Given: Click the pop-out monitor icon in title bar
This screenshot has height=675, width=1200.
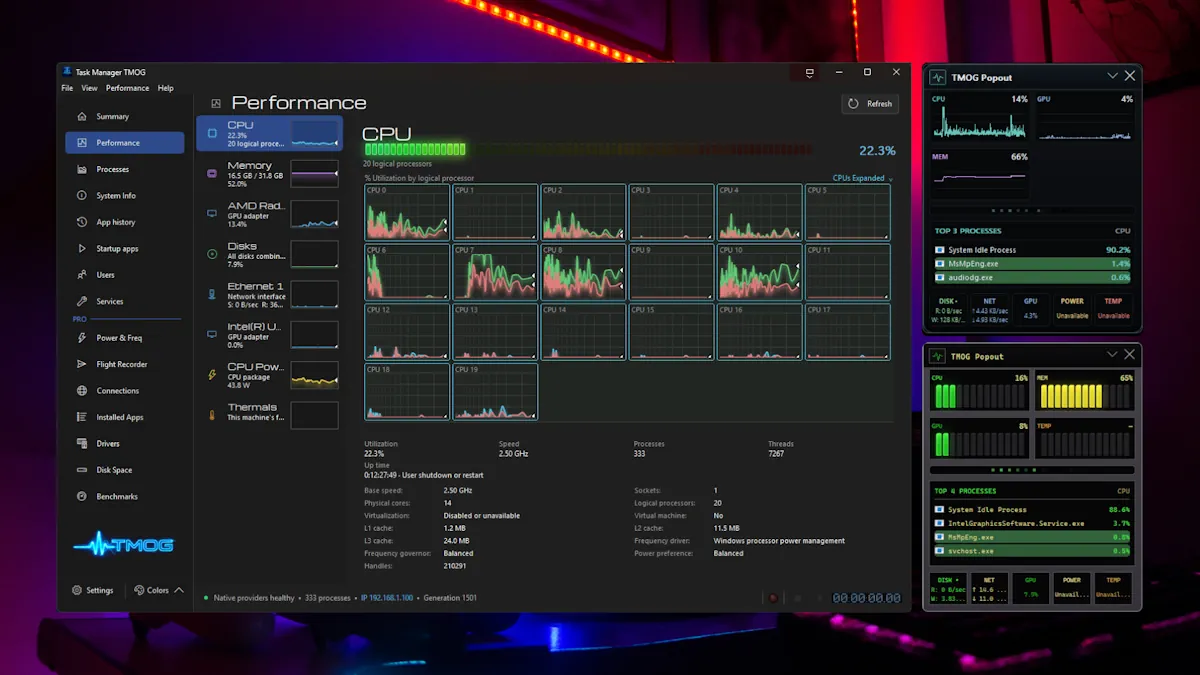Looking at the screenshot, I should click(809, 72).
